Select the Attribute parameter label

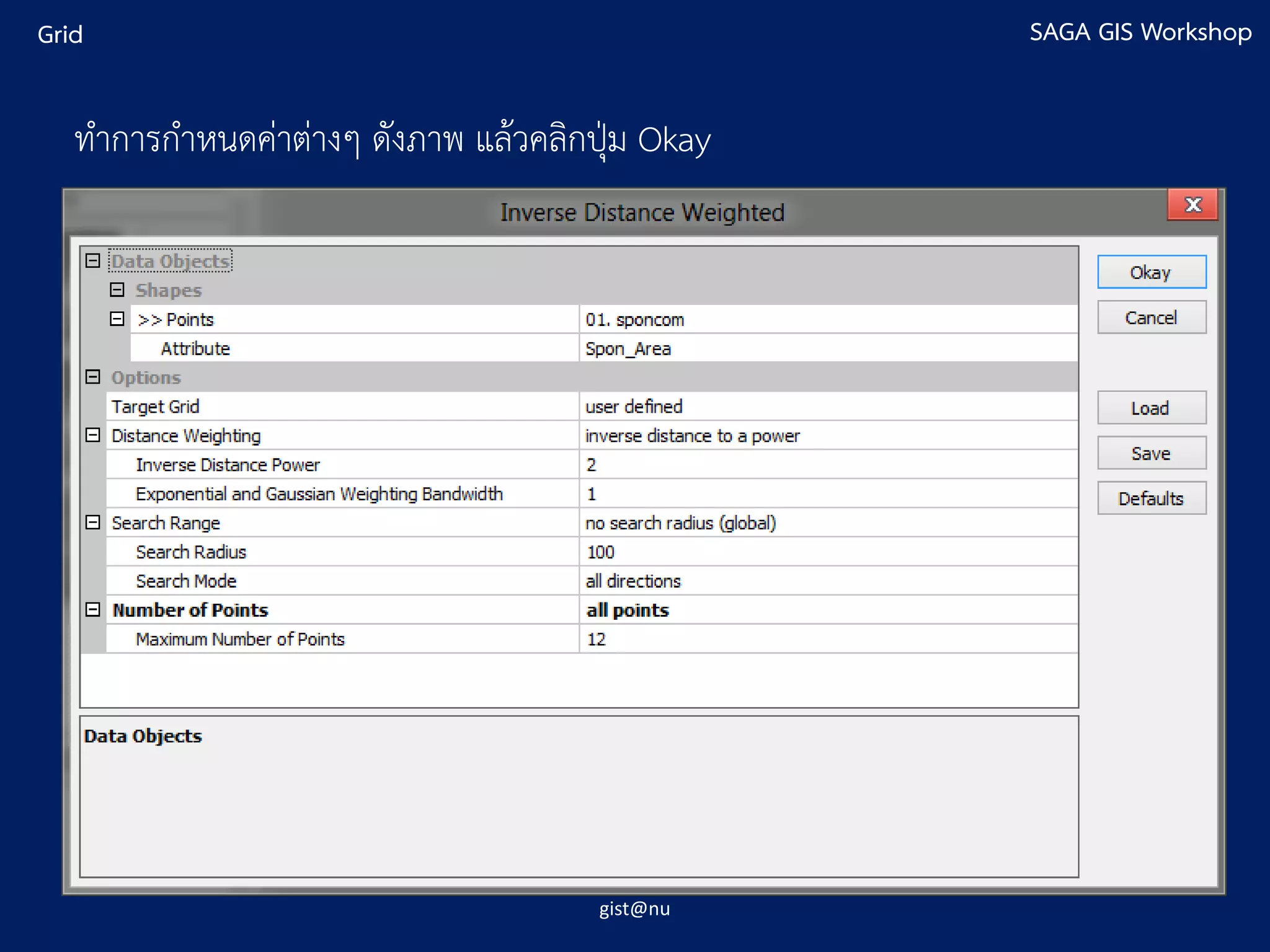point(195,349)
